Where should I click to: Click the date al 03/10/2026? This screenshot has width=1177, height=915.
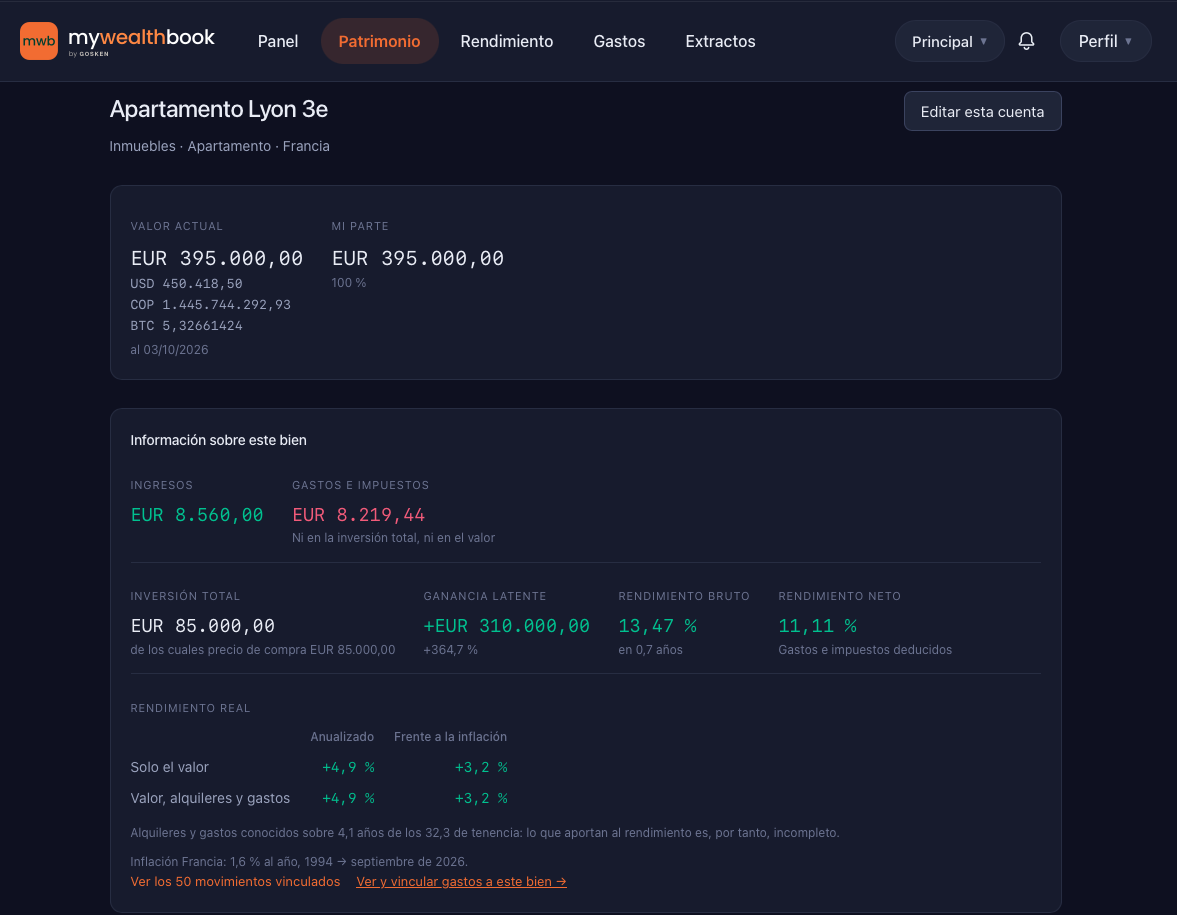(170, 350)
